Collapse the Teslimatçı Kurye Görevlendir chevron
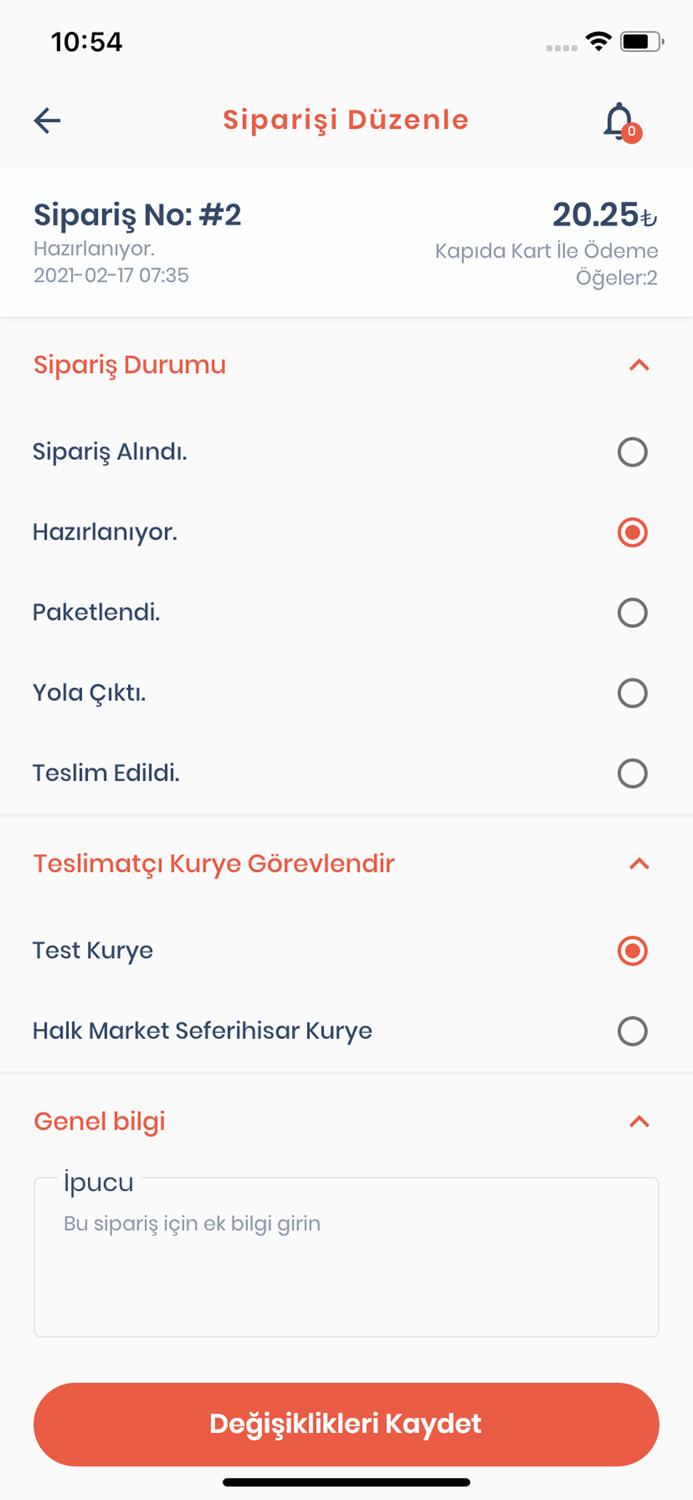693x1500 pixels. click(x=639, y=863)
